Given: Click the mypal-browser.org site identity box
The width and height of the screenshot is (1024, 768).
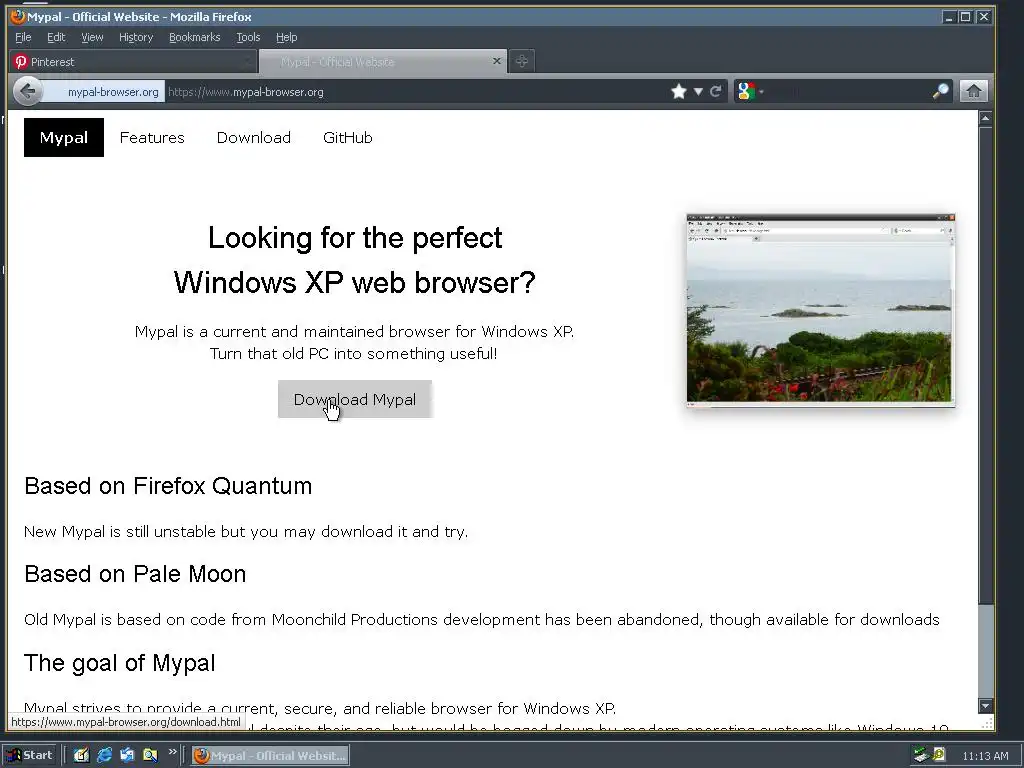Looking at the screenshot, I should tap(104, 92).
